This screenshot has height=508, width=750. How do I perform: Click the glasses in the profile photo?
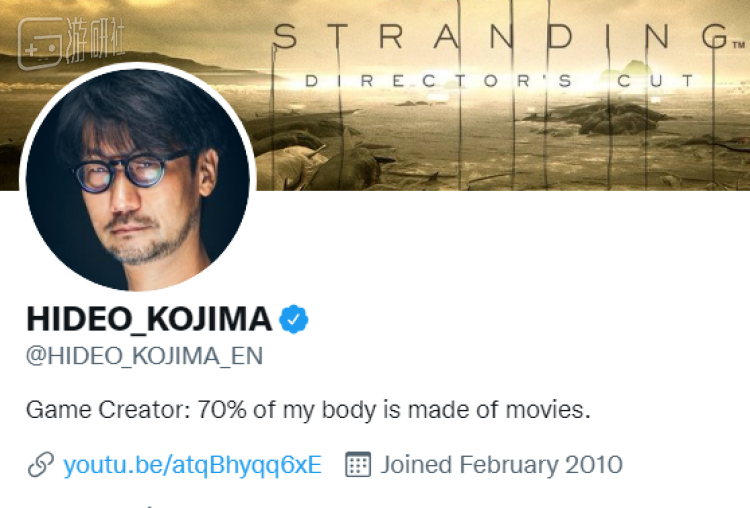click(x=129, y=171)
